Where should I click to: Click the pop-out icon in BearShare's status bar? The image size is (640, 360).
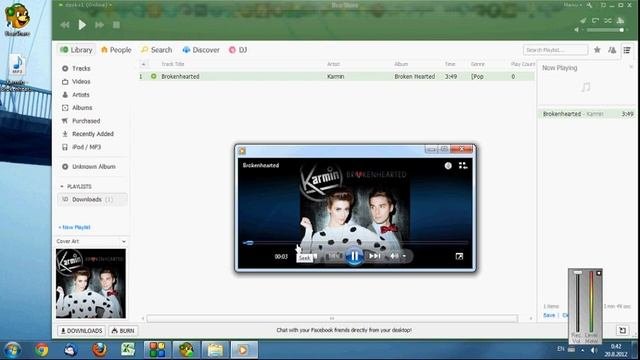[x=622, y=331]
